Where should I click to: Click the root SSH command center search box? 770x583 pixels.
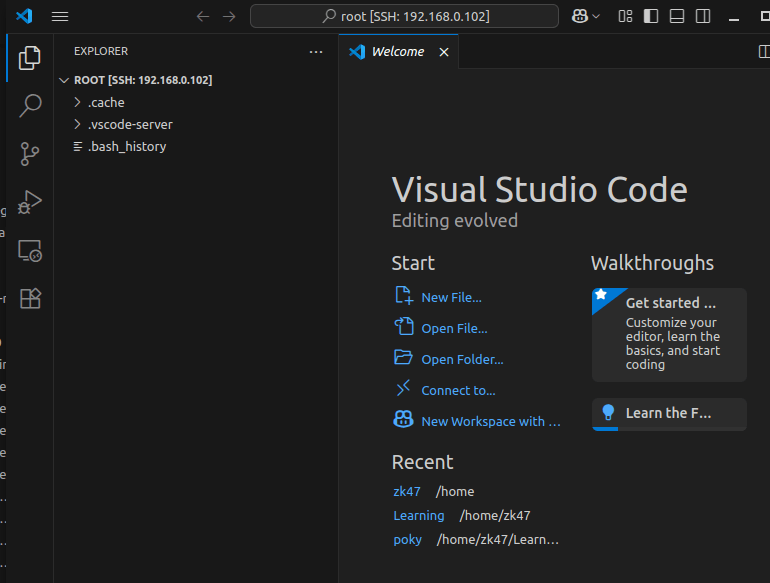[404, 16]
